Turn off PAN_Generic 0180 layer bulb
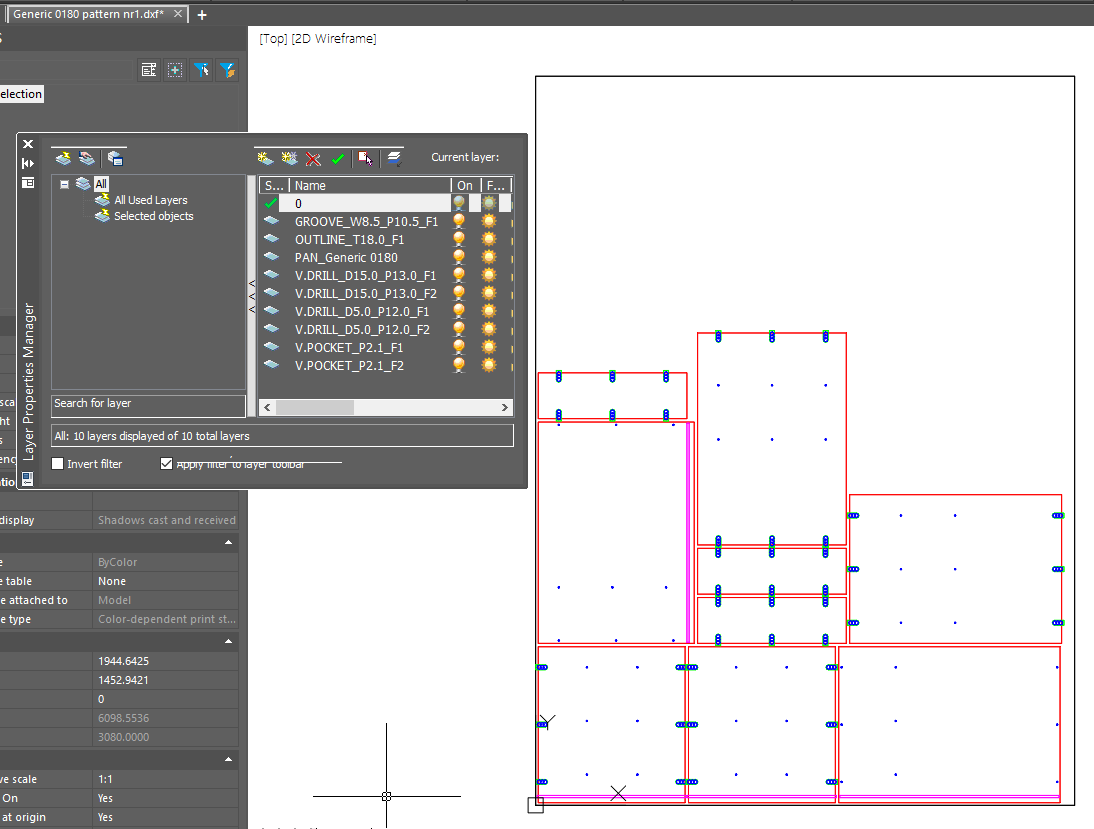Viewport: 1094px width, 829px height. tap(459, 257)
